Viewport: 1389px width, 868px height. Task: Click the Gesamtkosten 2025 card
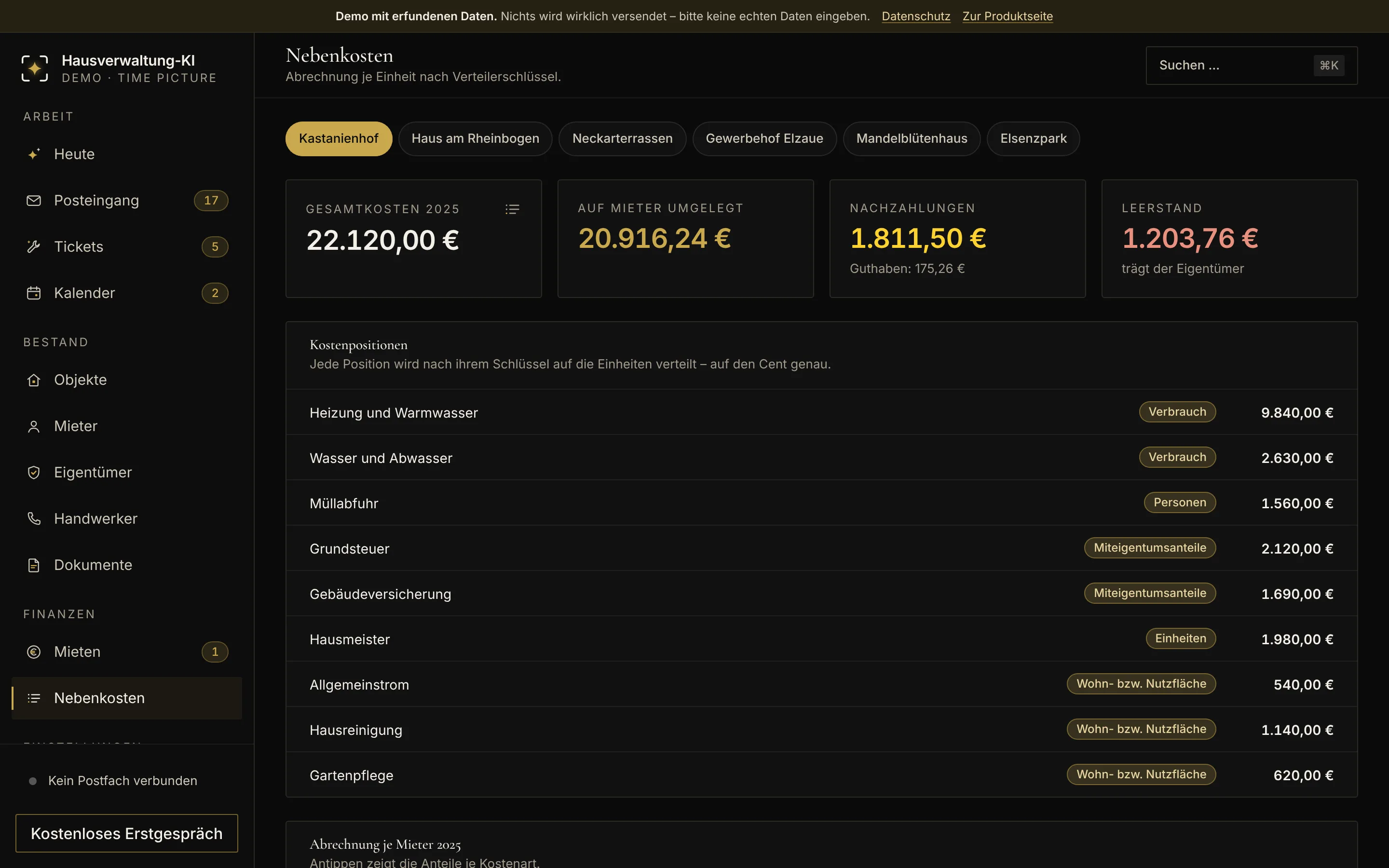click(x=413, y=239)
